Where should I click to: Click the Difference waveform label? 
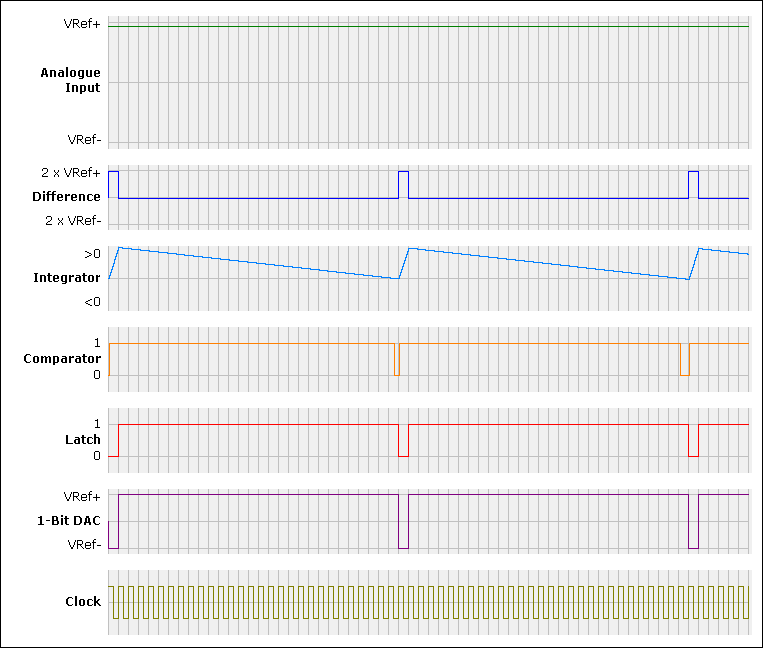click(x=66, y=197)
